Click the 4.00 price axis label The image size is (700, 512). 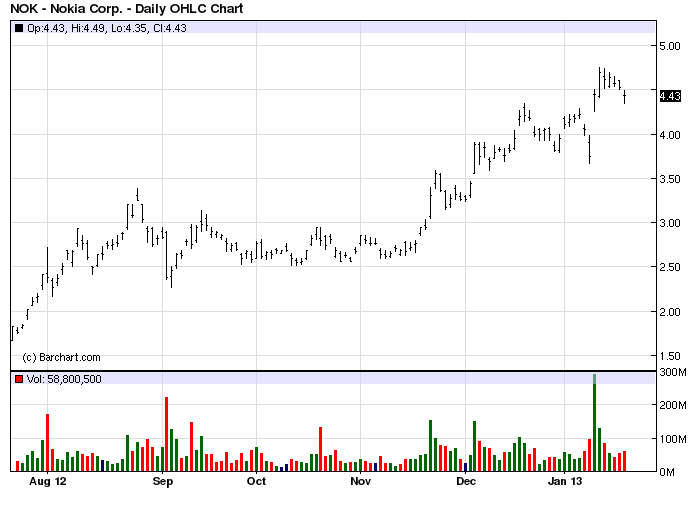click(670, 135)
